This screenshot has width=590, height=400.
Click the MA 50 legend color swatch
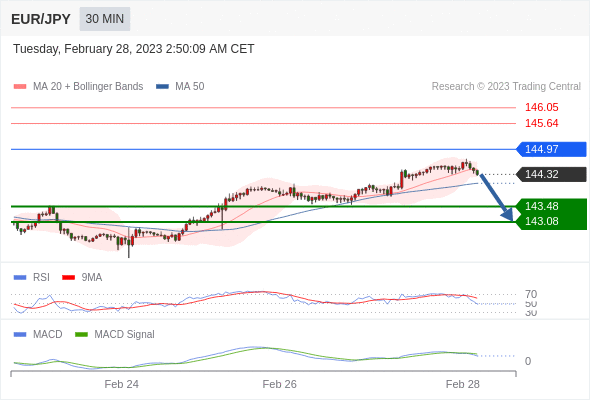click(x=162, y=87)
